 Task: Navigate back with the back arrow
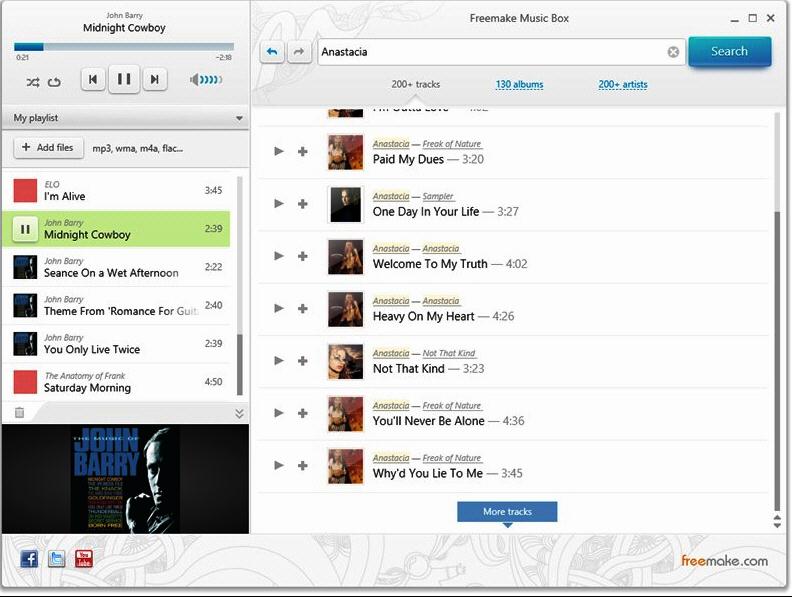click(272, 52)
